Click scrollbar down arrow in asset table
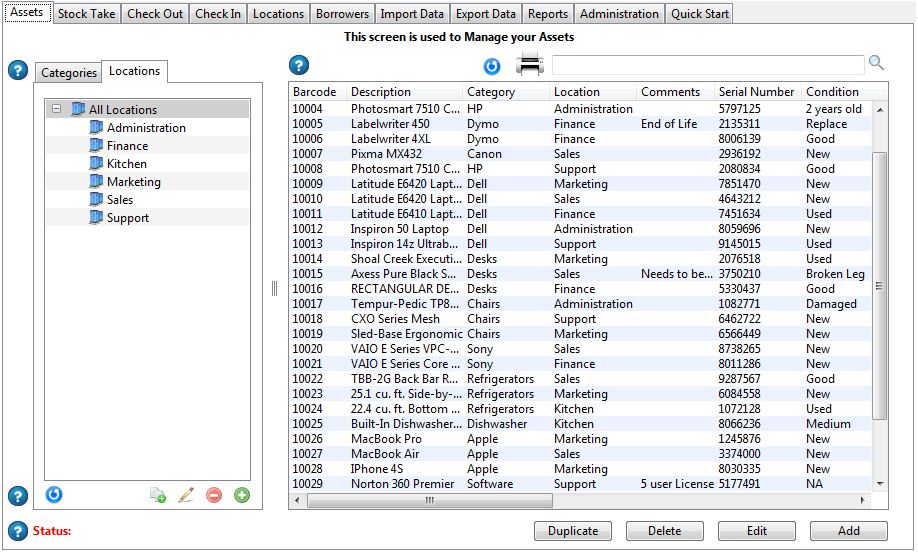This screenshot has width=918, height=555. pyautogui.click(x=880, y=483)
